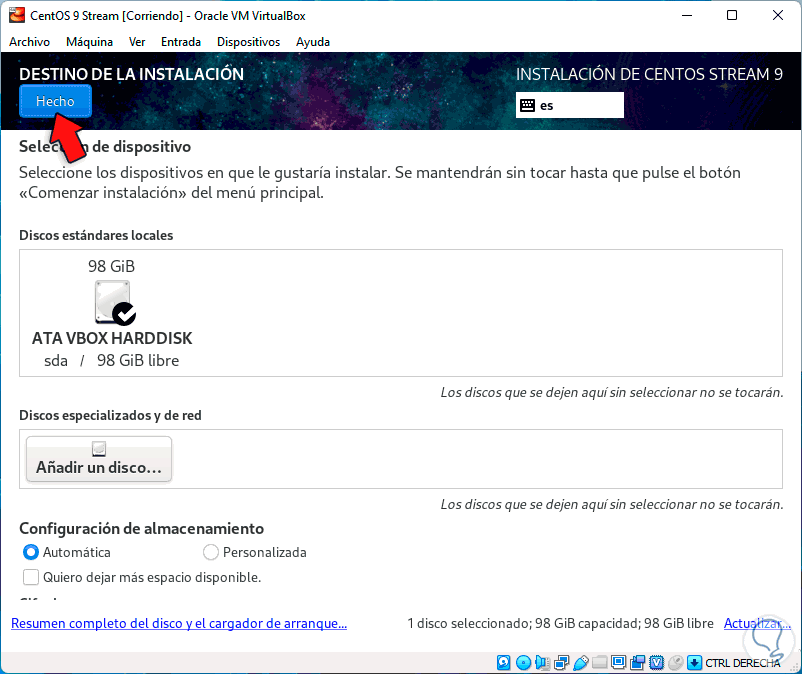Click the VirtualBox window title icon
Image resolution: width=802 pixels, height=674 pixels.
tap(17, 15)
